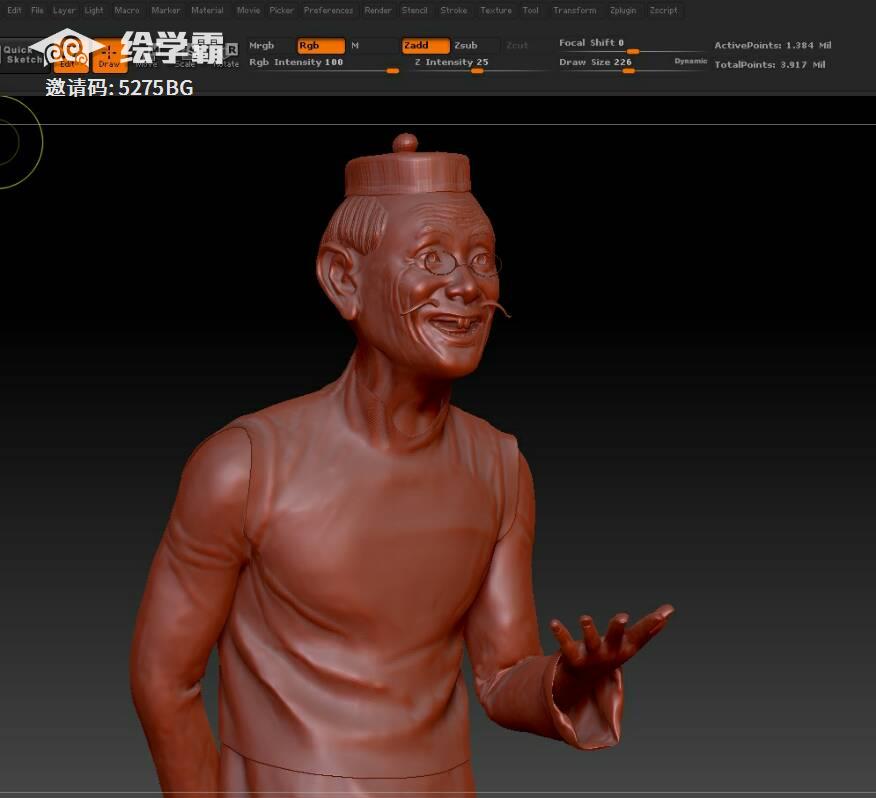Click the TotalPoints 3.917 Mil readout

(770, 65)
